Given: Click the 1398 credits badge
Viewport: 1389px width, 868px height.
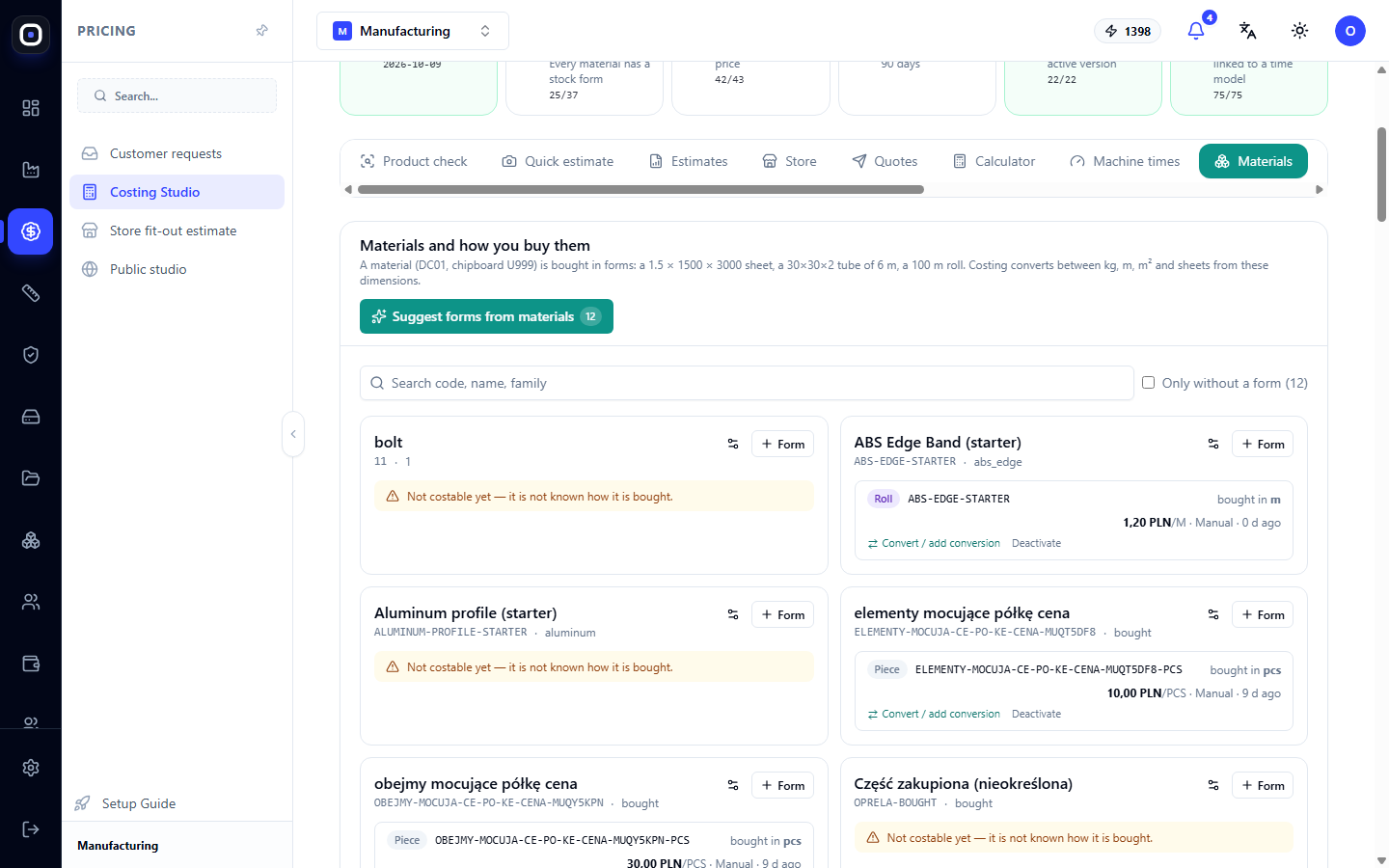Looking at the screenshot, I should [1128, 31].
